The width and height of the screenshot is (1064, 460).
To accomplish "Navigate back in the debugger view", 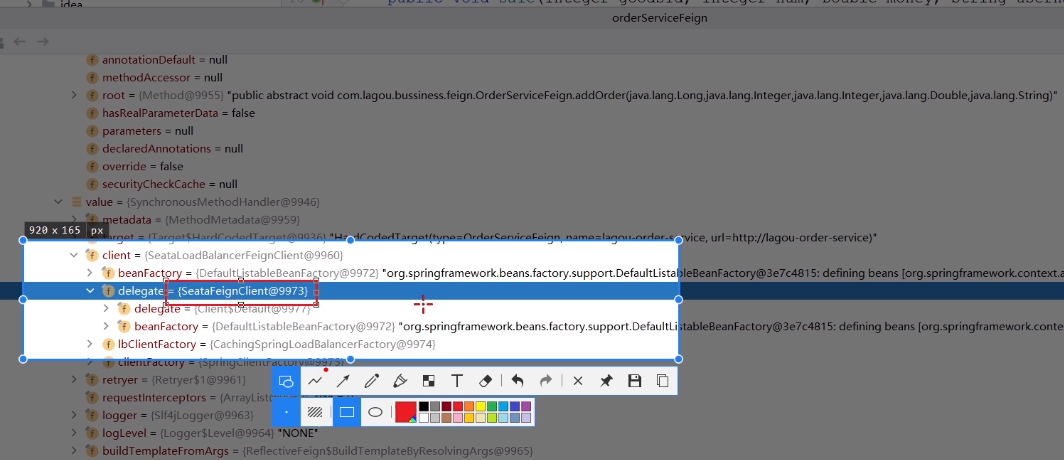I will click(x=20, y=42).
